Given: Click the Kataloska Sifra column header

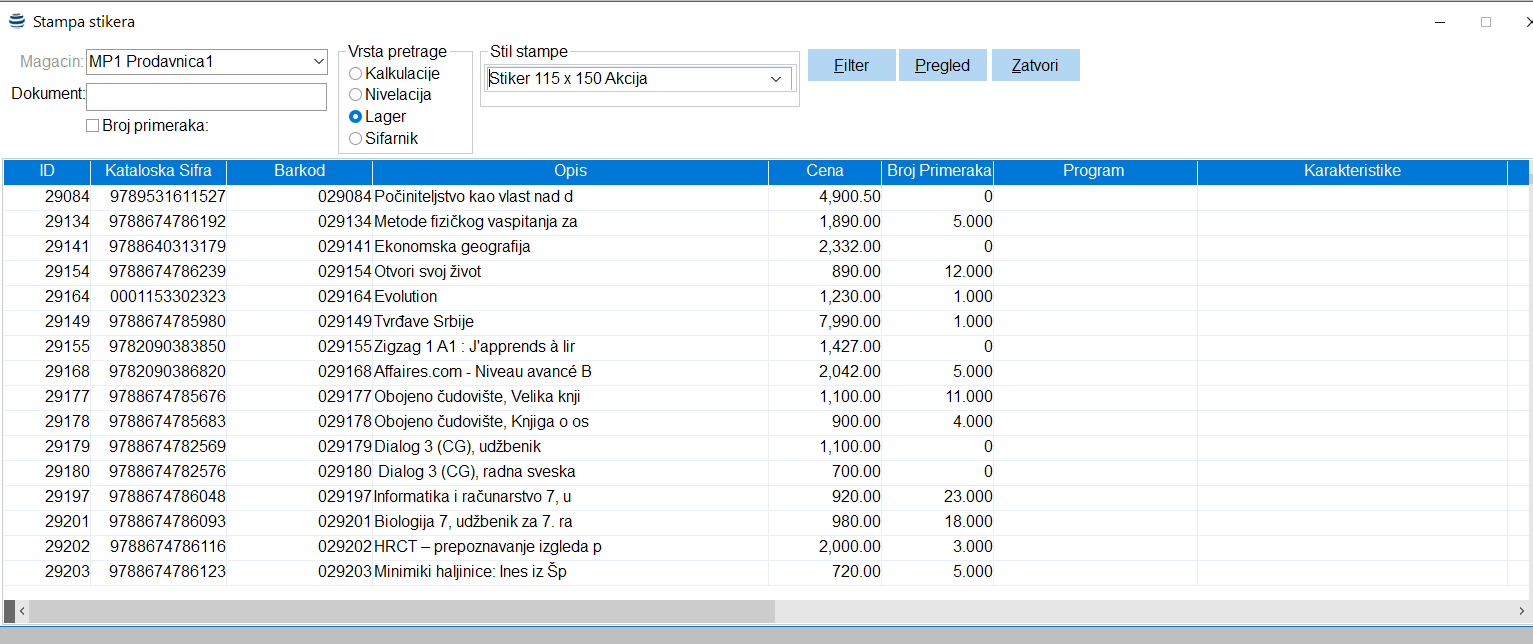Looking at the screenshot, I should (158, 171).
